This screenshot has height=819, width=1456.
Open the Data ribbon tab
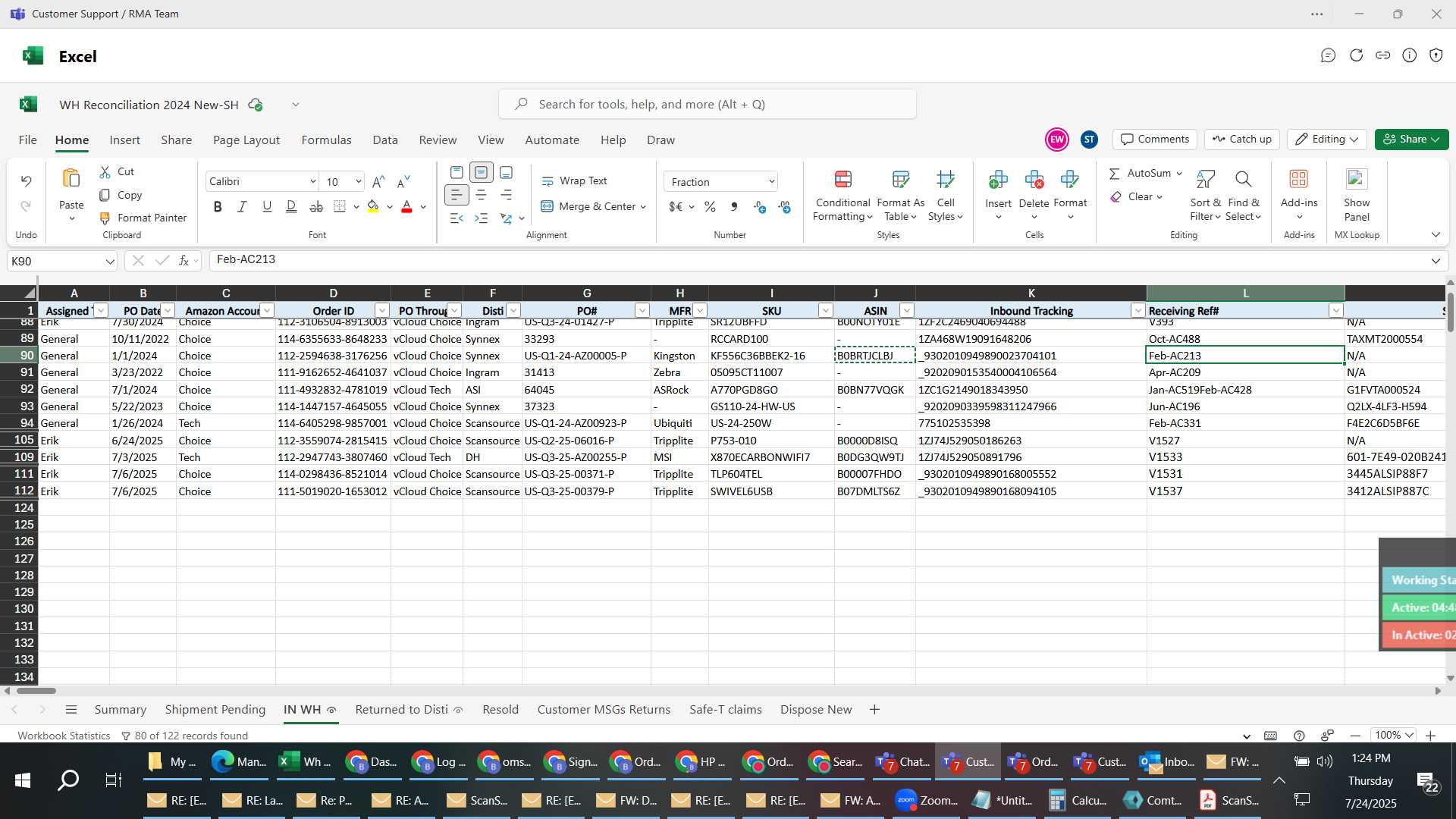coord(385,140)
